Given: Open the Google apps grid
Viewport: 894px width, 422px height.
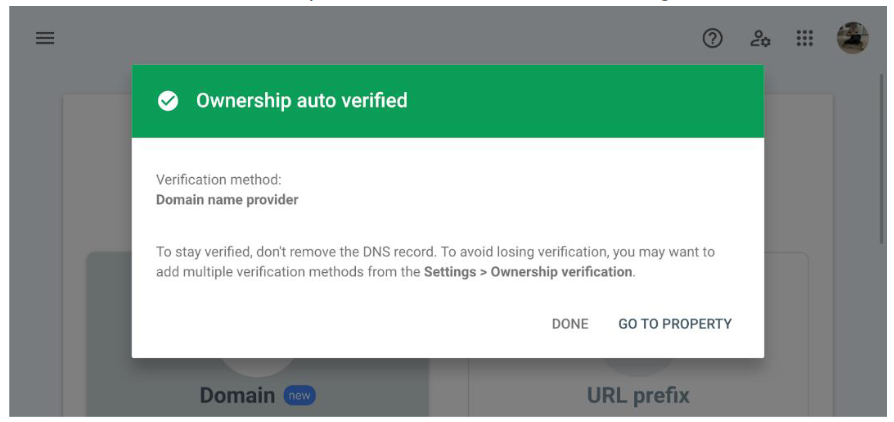Looking at the screenshot, I should (804, 39).
